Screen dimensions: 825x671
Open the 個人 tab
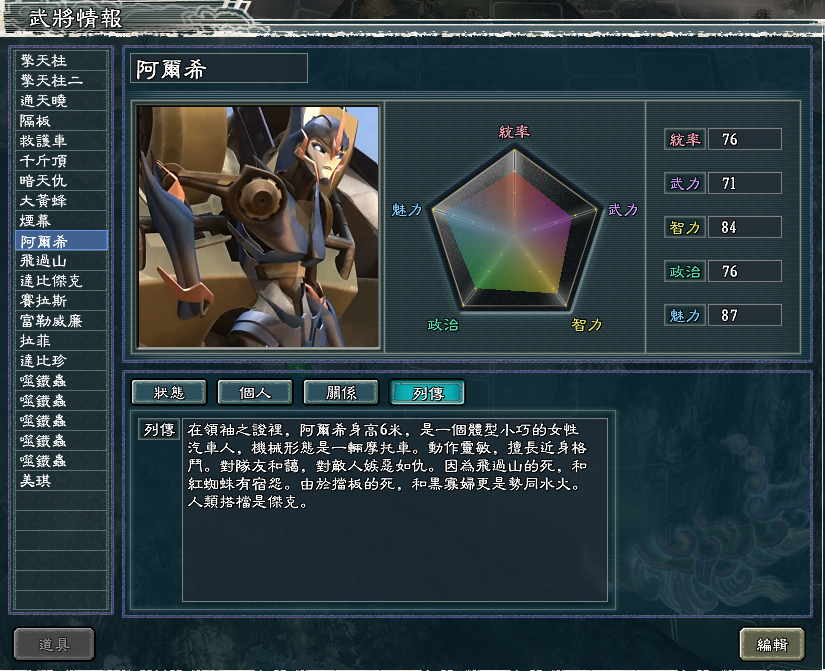click(255, 393)
